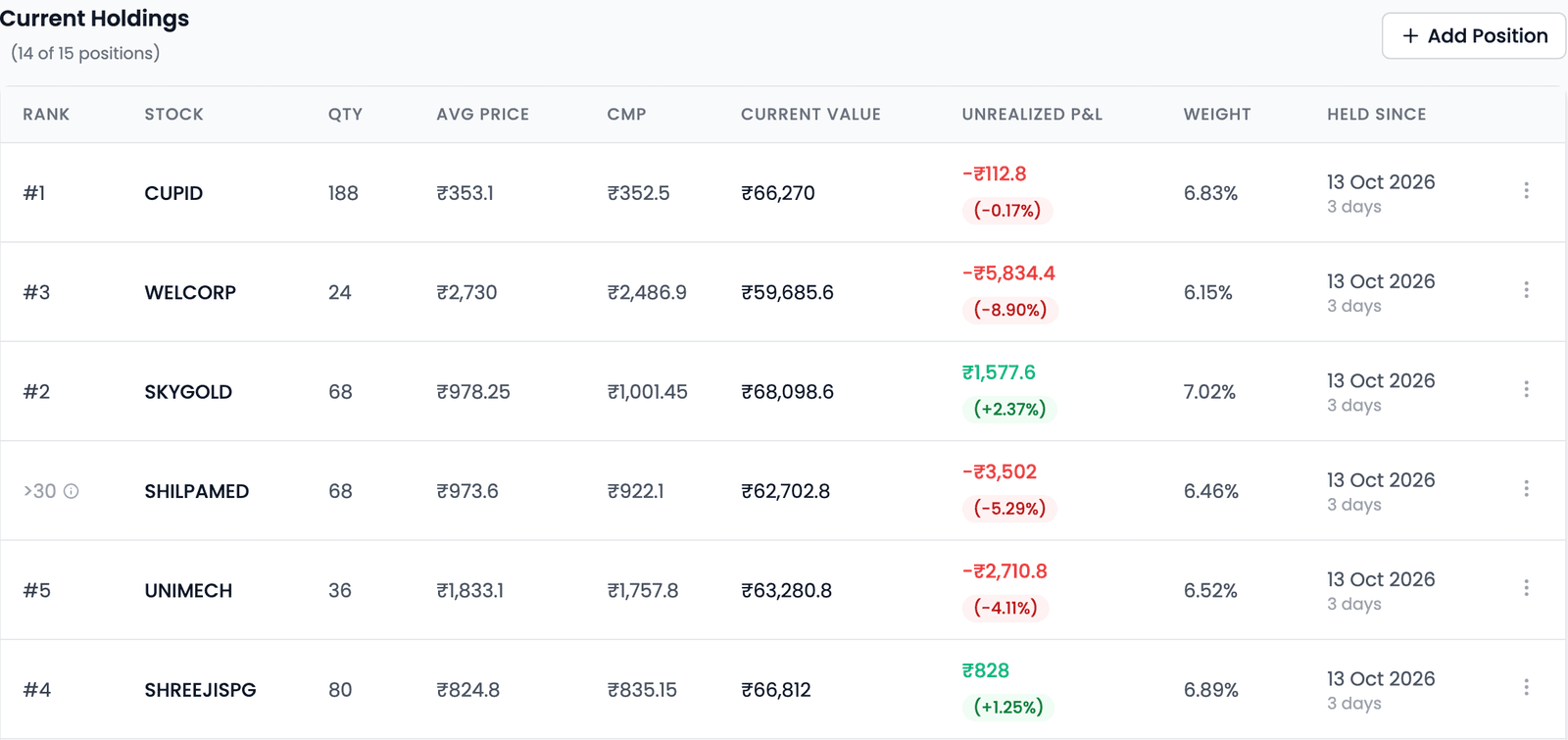Click the (-8.90%) loss badge for WELCORP

coord(1010,310)
